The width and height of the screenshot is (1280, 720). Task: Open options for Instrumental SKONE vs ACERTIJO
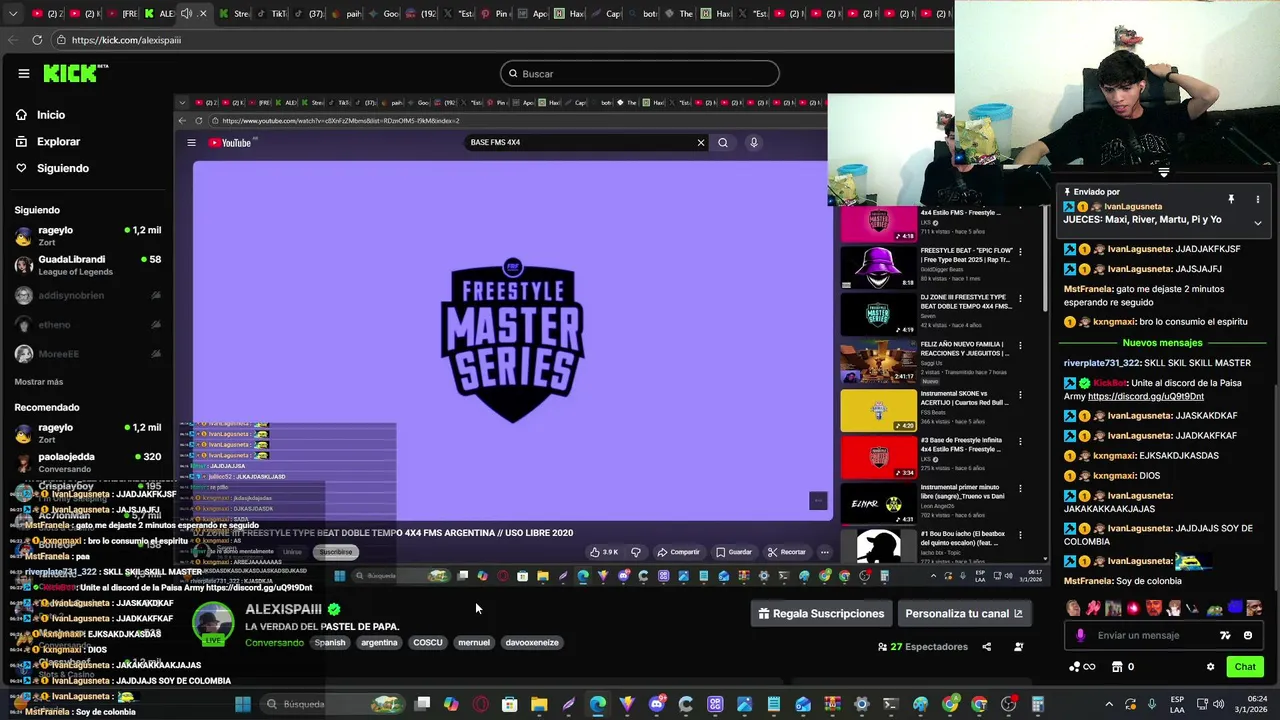point(1020,395)
